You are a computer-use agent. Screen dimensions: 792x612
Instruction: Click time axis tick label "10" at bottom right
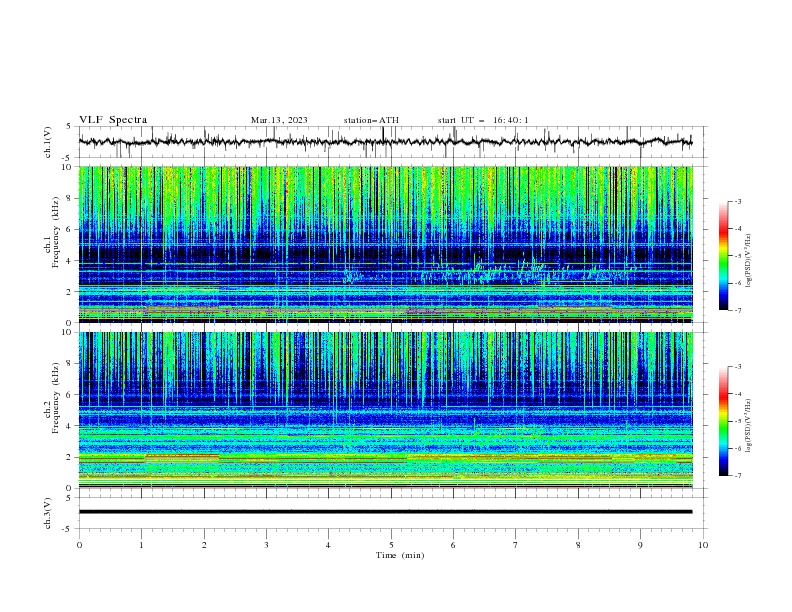pyautogui.click(x=703, y=545)
